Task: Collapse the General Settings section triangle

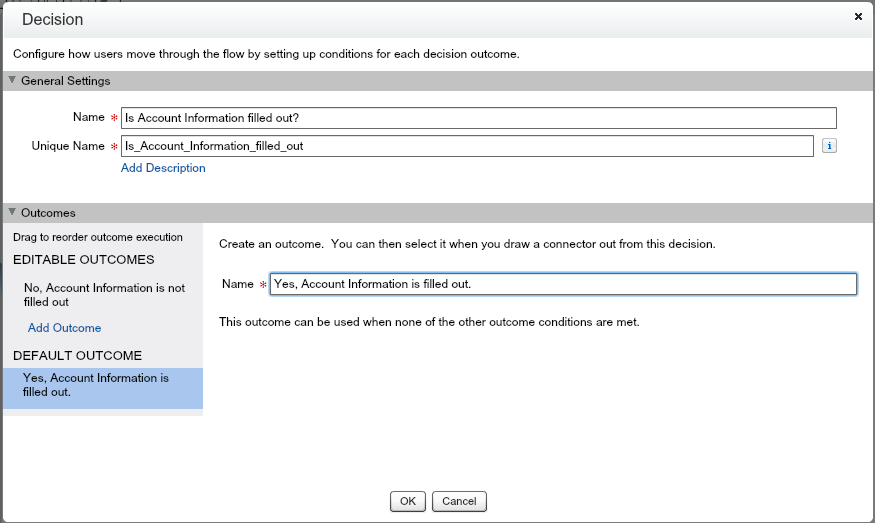Action: click(x=12, y=81)
